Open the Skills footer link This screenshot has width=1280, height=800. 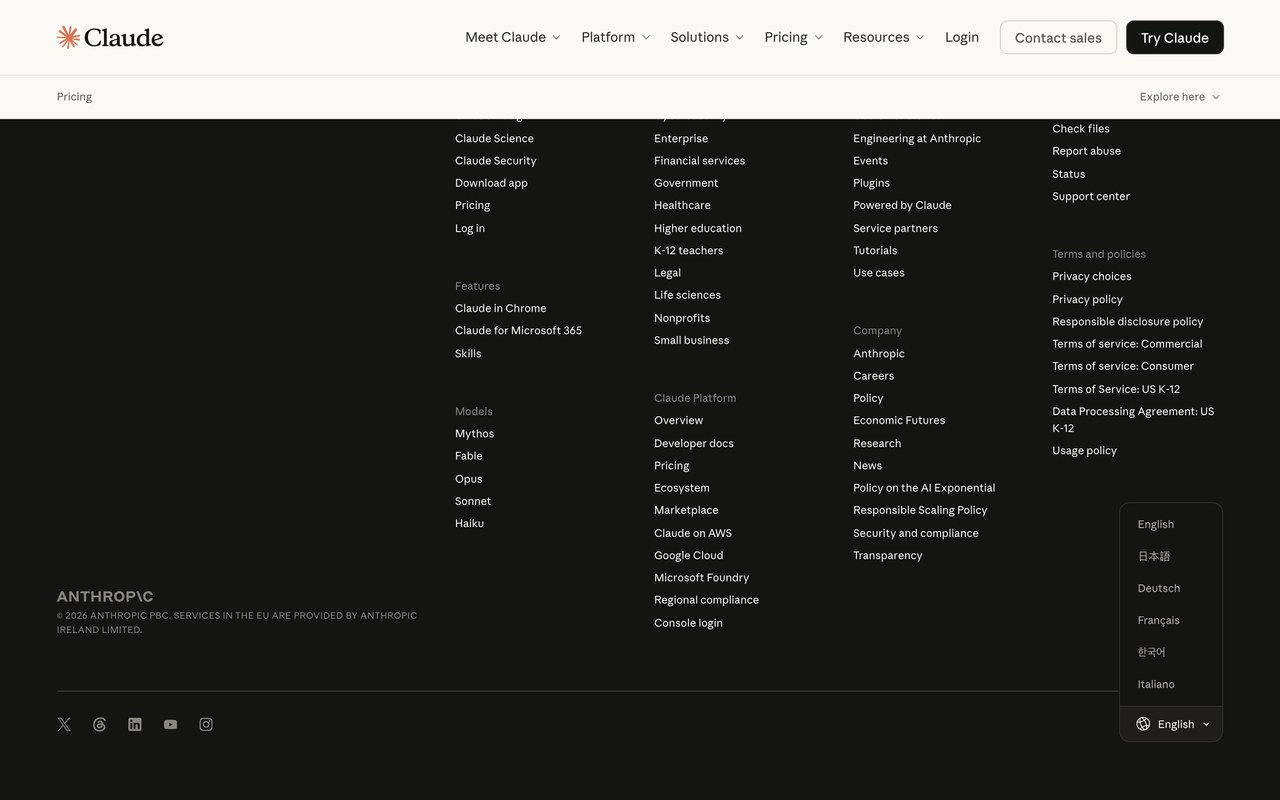(468, 353)
